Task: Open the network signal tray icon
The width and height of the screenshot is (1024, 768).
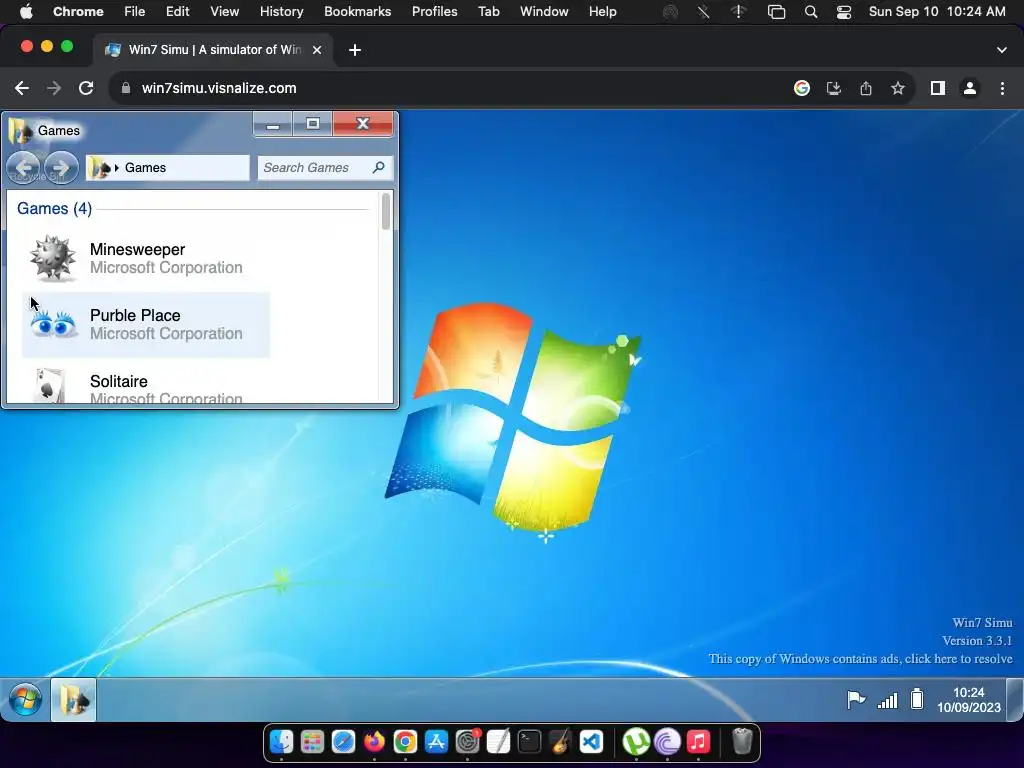Action: (x=887, y=700)
